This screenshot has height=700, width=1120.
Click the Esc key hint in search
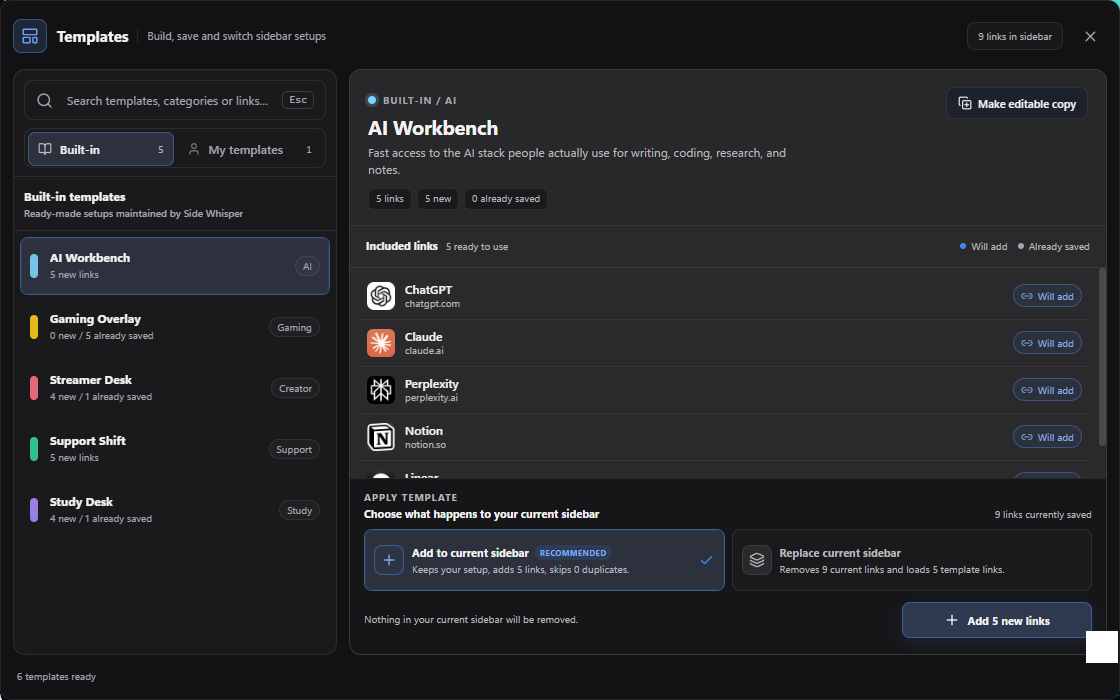(x=298, y=100)
